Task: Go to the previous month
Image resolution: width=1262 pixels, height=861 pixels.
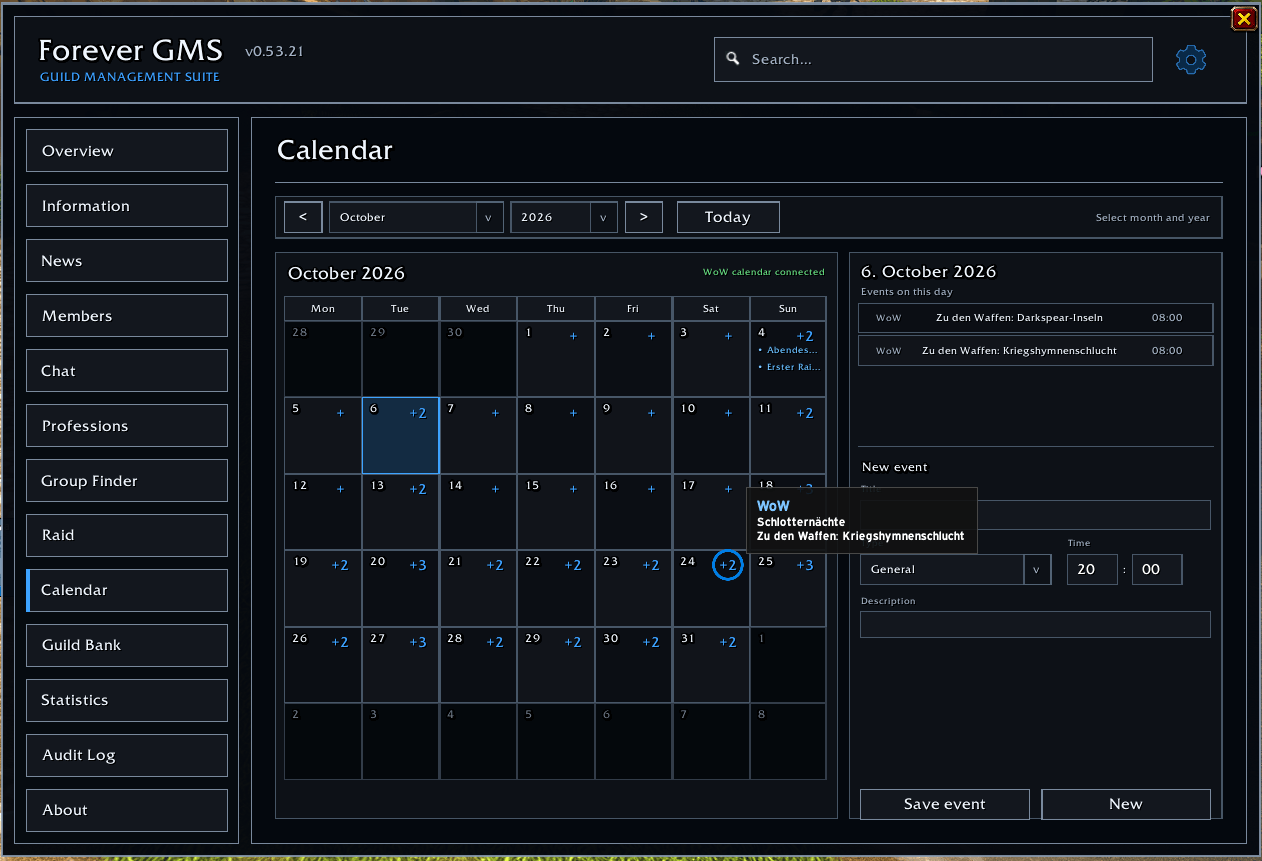Action: point(303,217)
